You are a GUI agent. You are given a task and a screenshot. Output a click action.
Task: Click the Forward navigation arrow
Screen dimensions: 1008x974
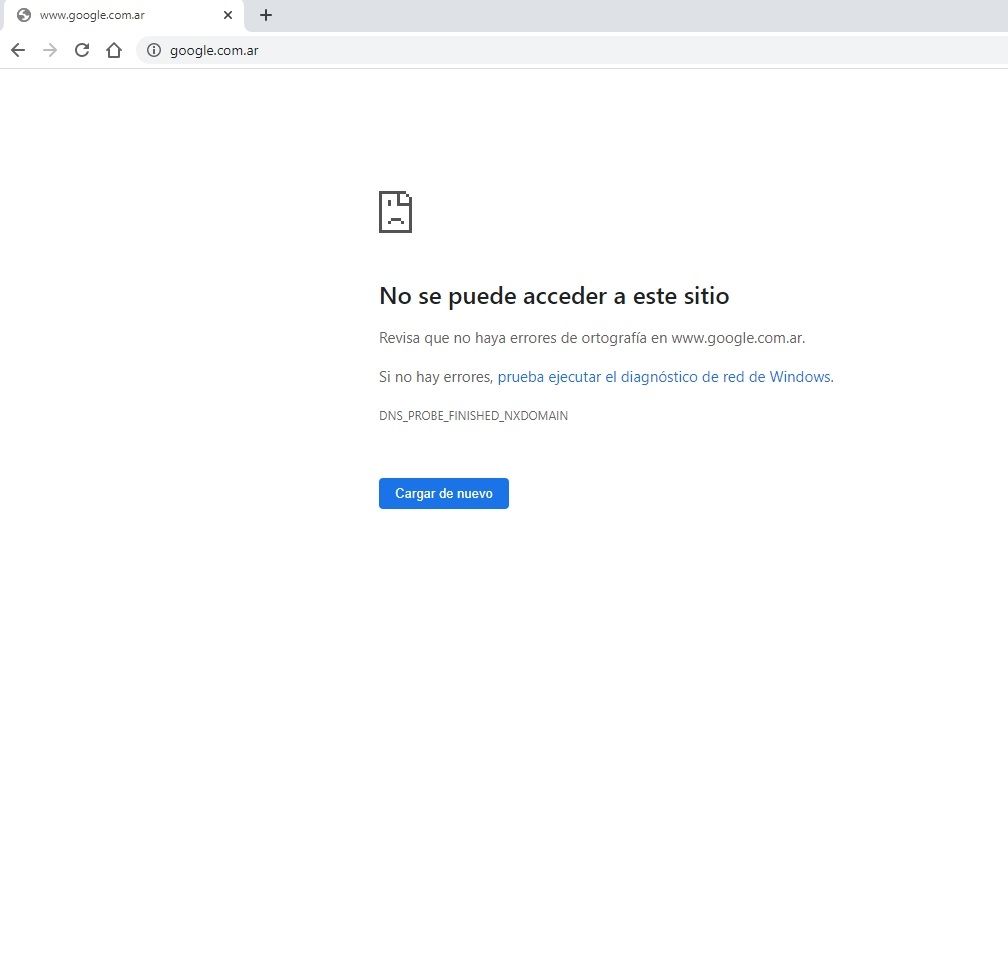pyautogui.click(x=50, y=50)
